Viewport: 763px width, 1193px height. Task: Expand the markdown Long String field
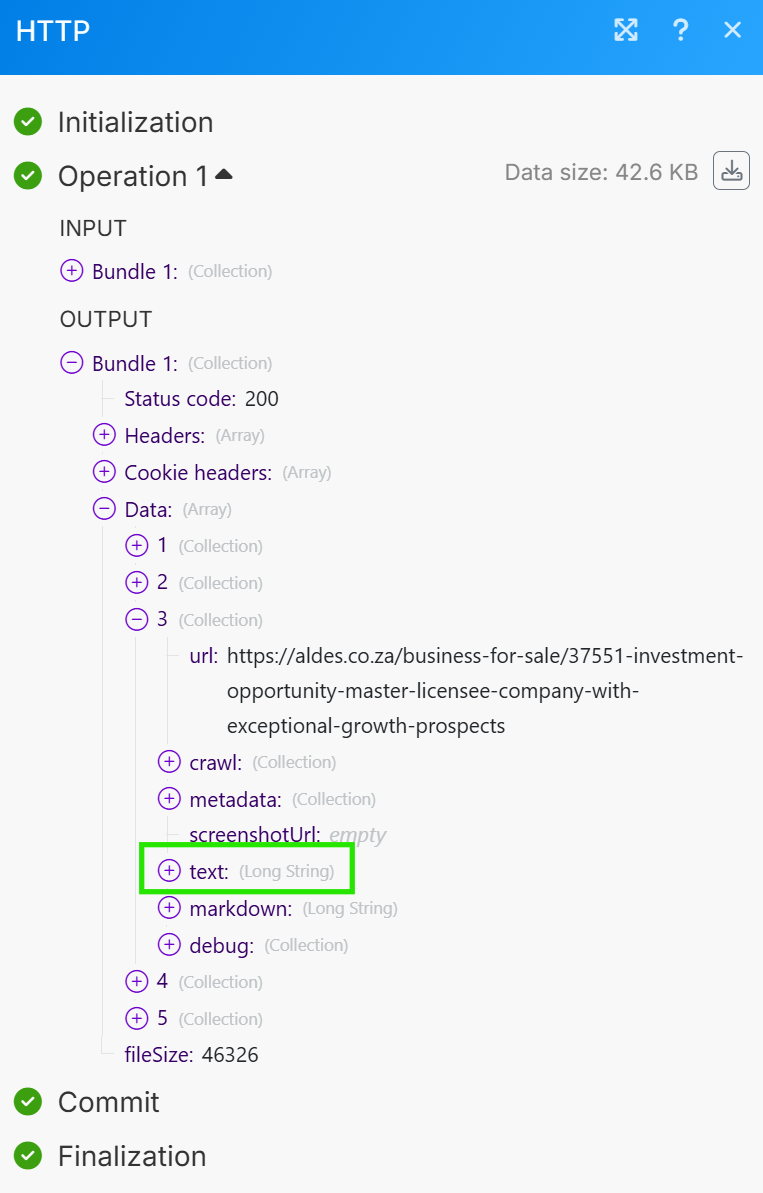click(x=169, y=908)
